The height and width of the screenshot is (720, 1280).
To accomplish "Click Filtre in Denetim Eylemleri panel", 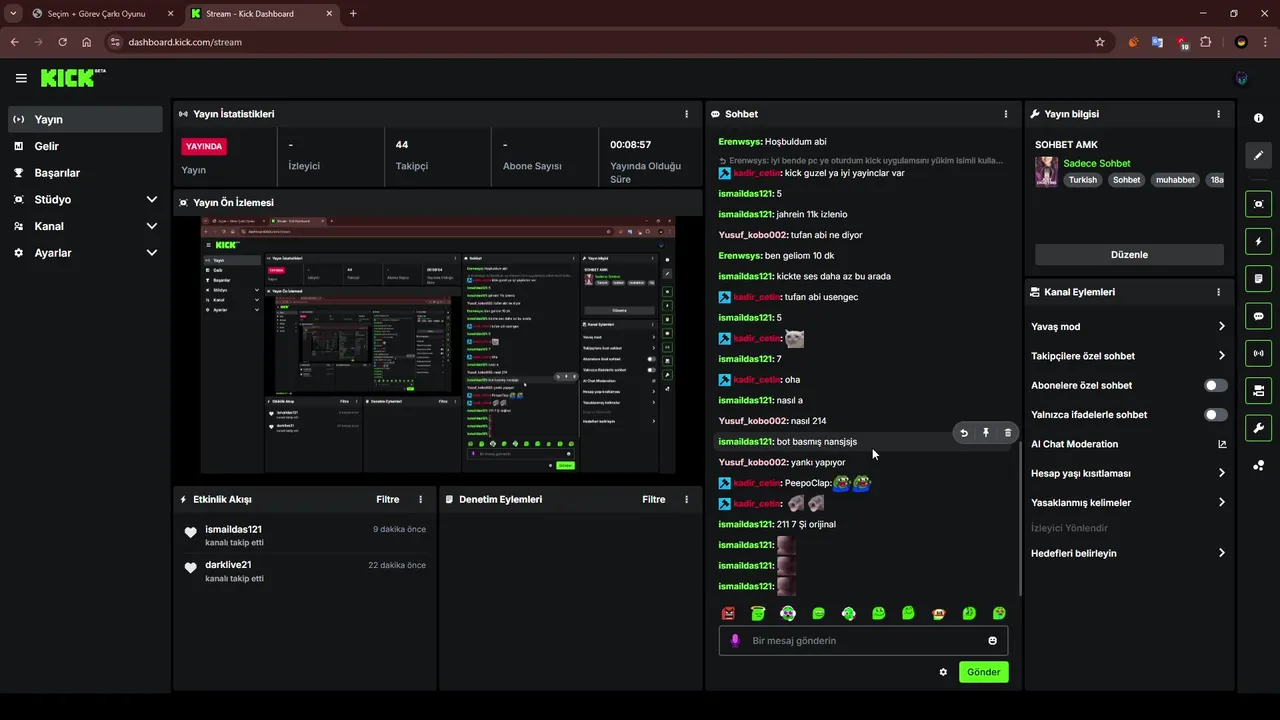I will click(654, 499).
